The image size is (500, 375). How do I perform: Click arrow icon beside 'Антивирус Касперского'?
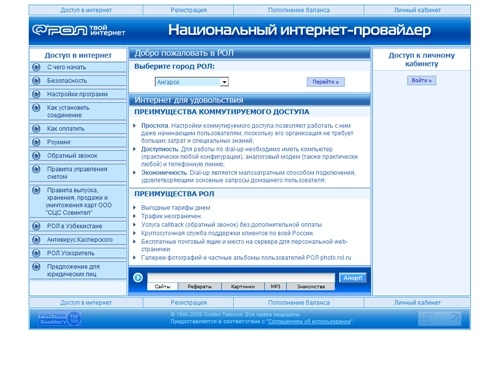coord(36,240)
